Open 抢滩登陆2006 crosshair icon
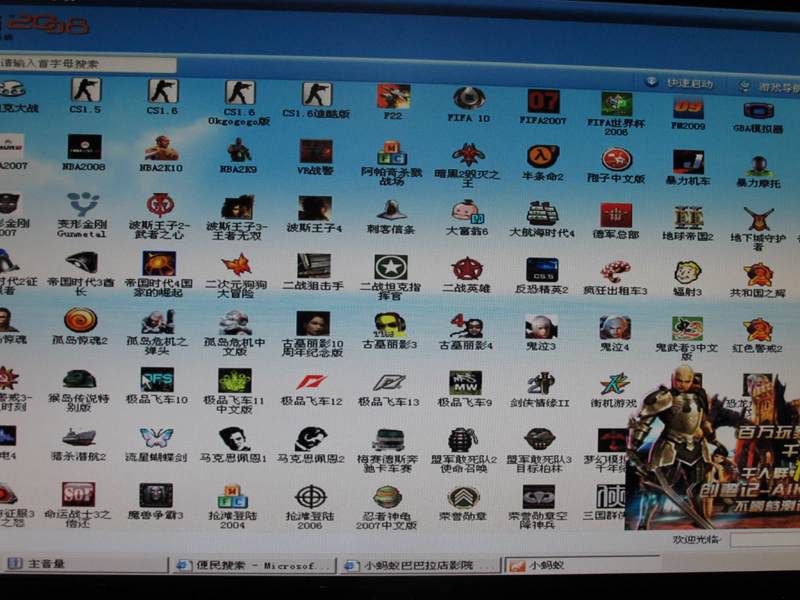This screenshot has height=600, width=800. point(311,497)
